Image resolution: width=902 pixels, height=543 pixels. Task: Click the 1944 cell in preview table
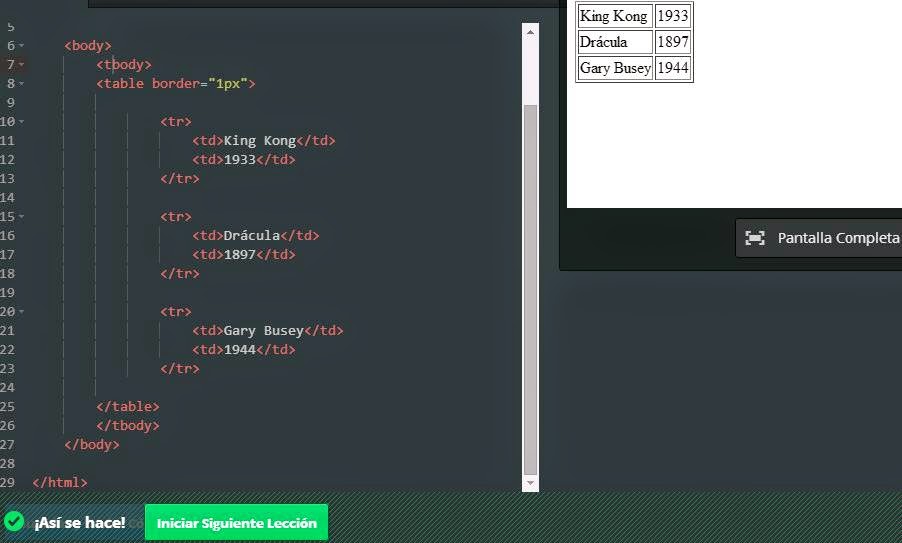click(673, 68)
